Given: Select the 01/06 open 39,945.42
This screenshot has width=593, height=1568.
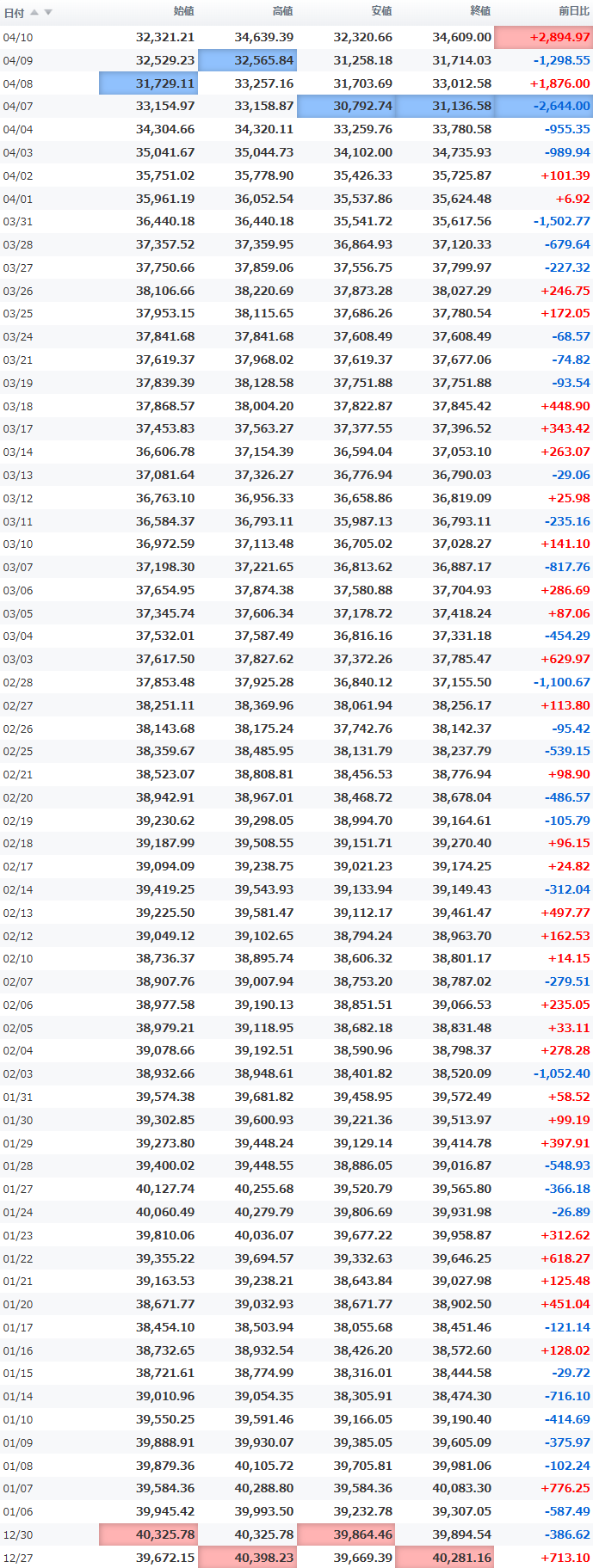Looking at the screenshot, I should click(165, 1511).
